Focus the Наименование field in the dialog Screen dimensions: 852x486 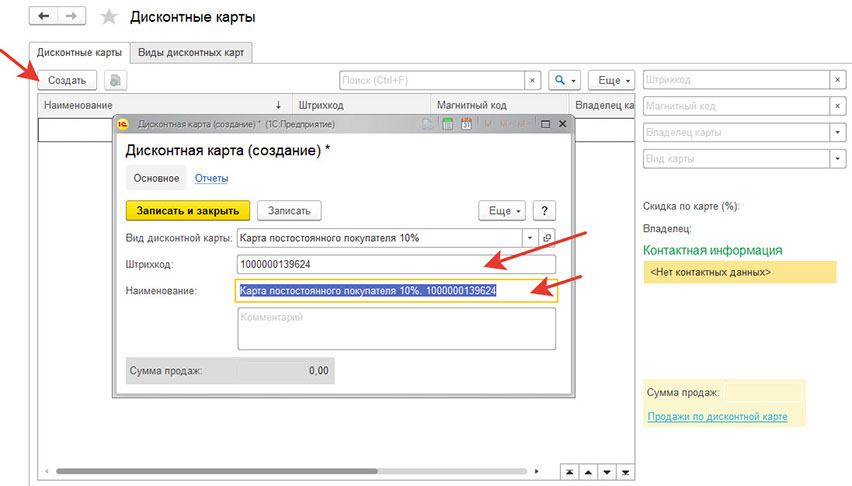(x=396, y=291)
